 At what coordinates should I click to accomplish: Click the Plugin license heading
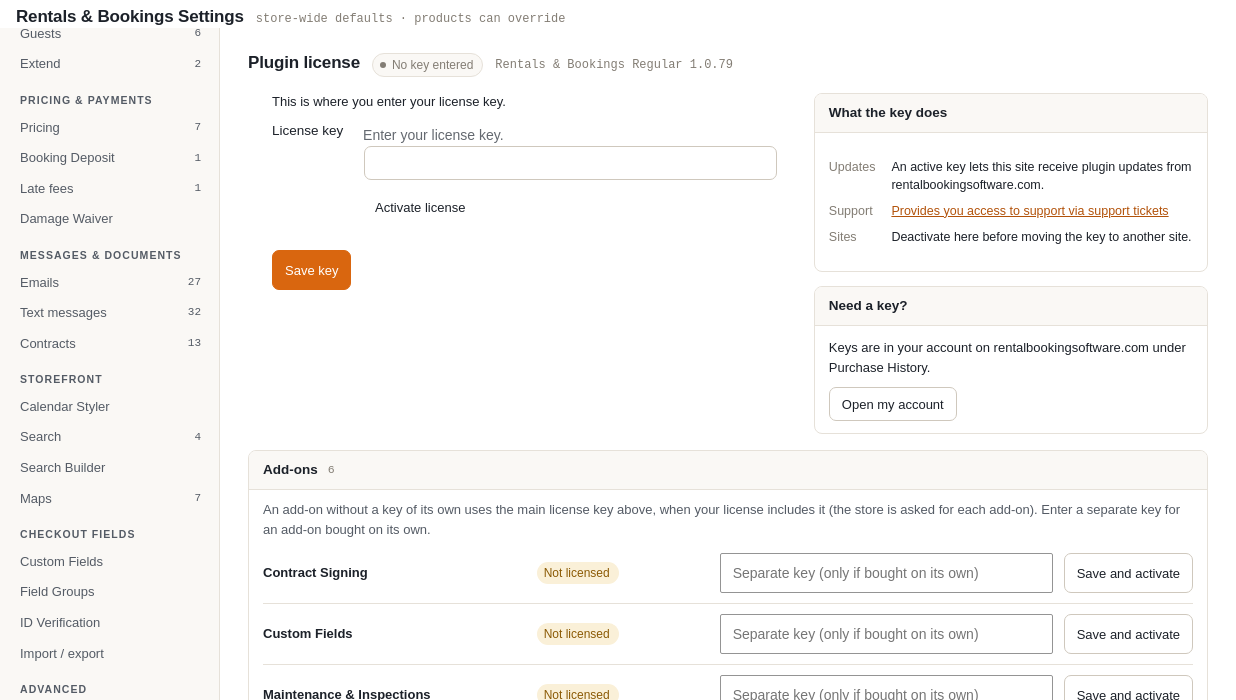point(304,63)
